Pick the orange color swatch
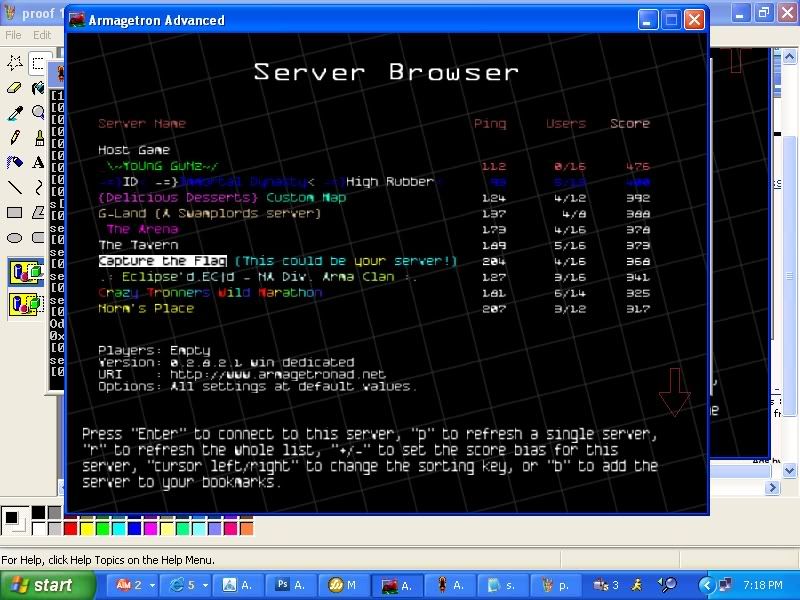This screenshot has height=600, width=800. (x=247, y=529)
